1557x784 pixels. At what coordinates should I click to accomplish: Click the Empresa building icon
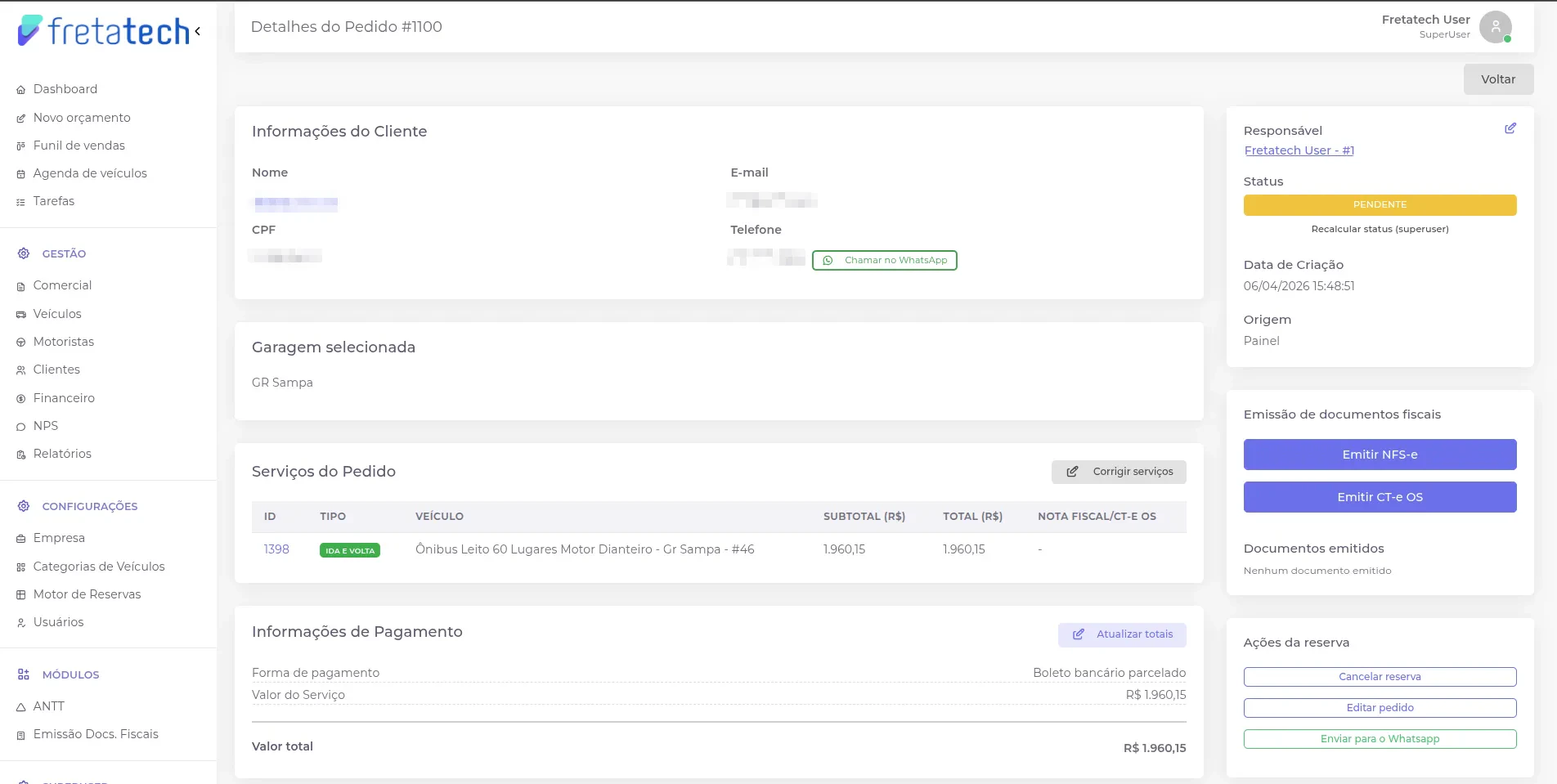(x=21, y=539)
